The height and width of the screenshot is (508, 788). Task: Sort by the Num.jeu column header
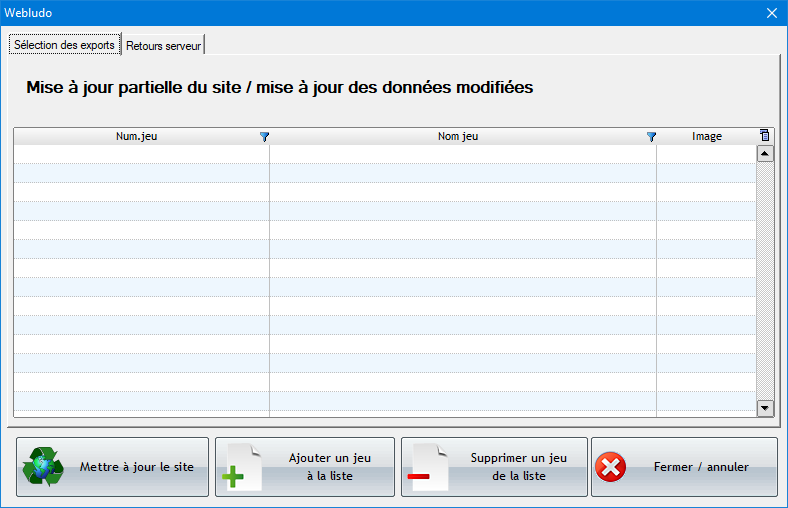point(136,136)
